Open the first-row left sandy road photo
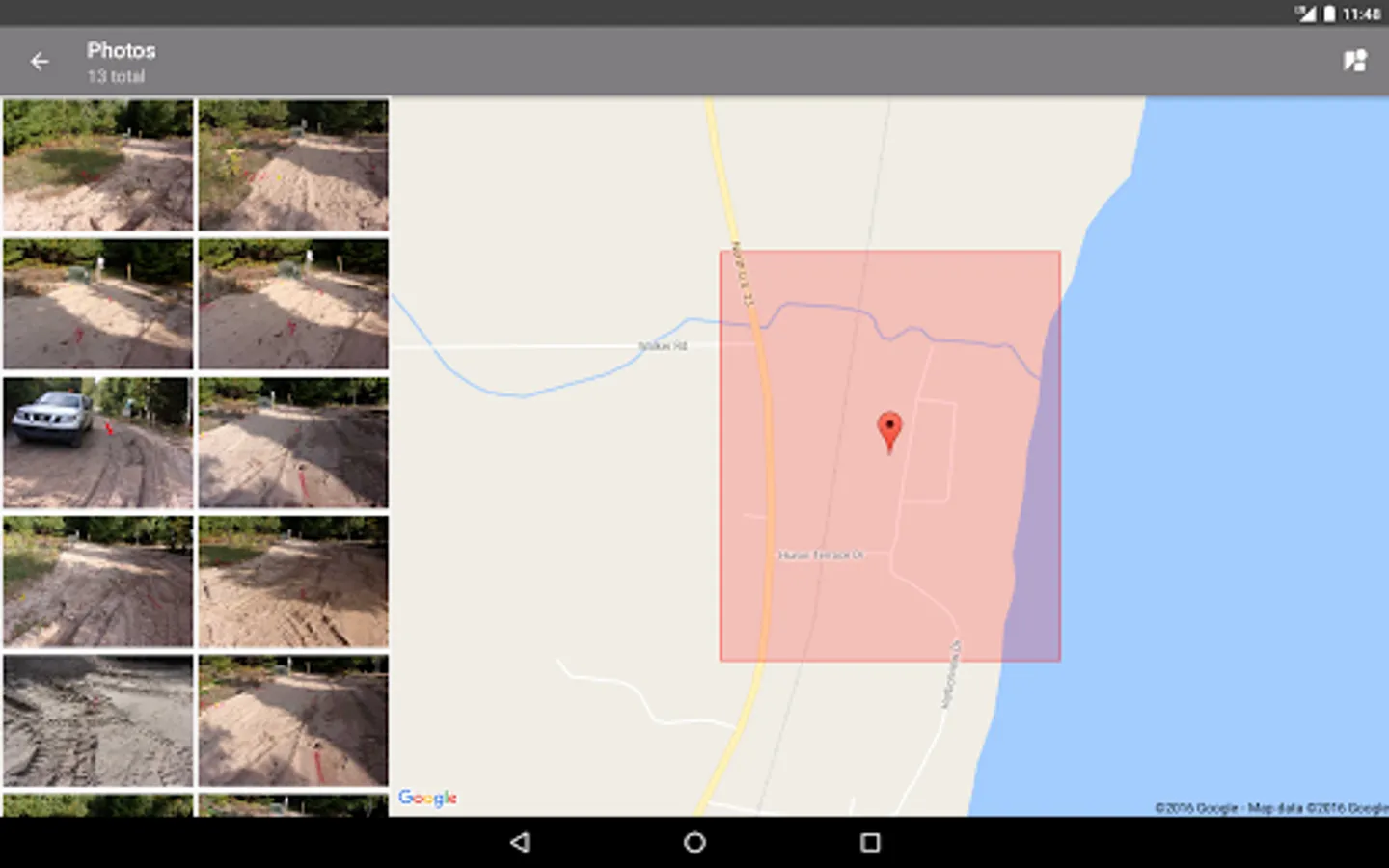Image resolution: width=1389 pixels, height=868 pixels. click(98, 165)
